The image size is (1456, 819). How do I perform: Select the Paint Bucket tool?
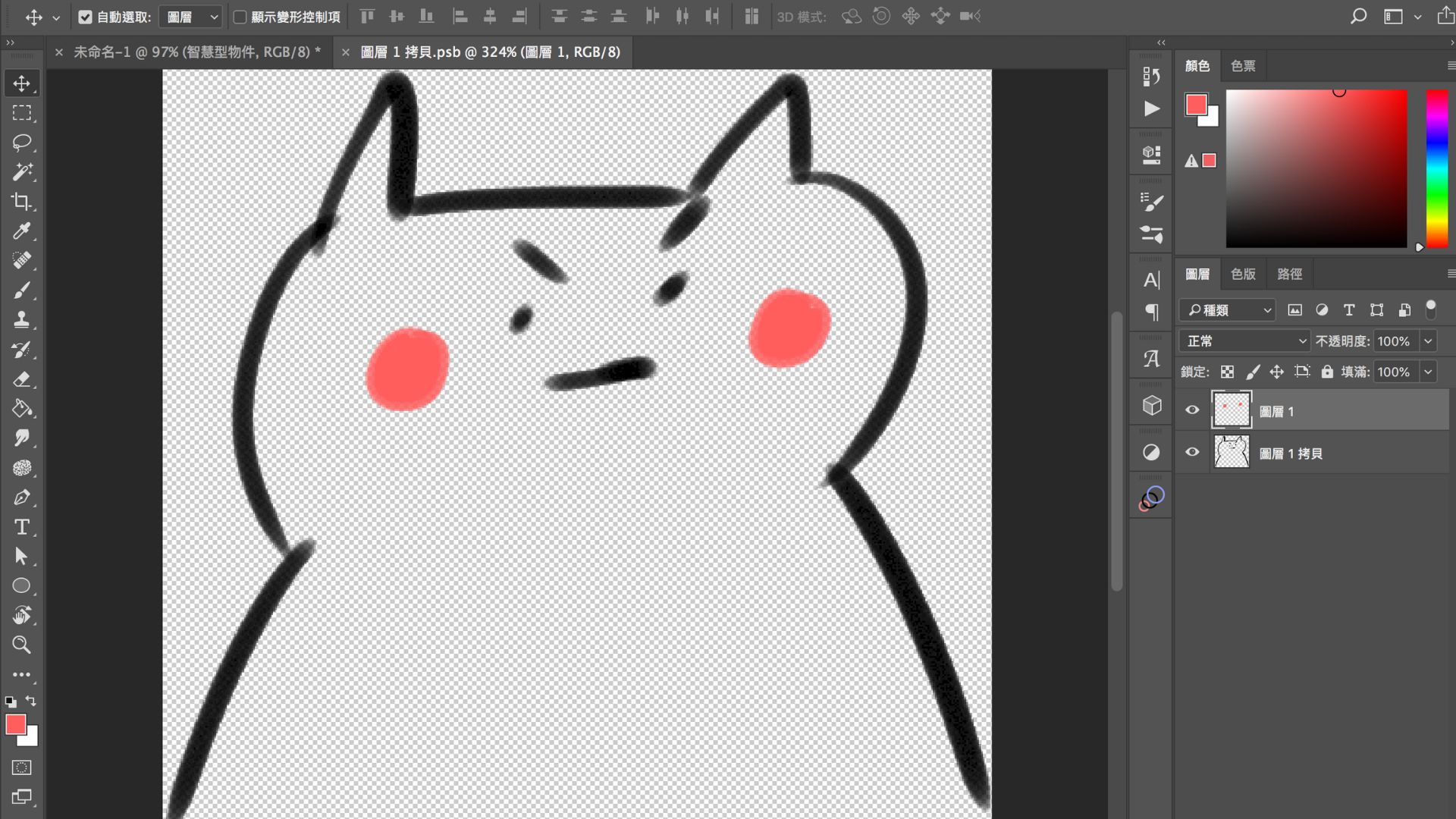pyautogui.click(x=21, y=409)
